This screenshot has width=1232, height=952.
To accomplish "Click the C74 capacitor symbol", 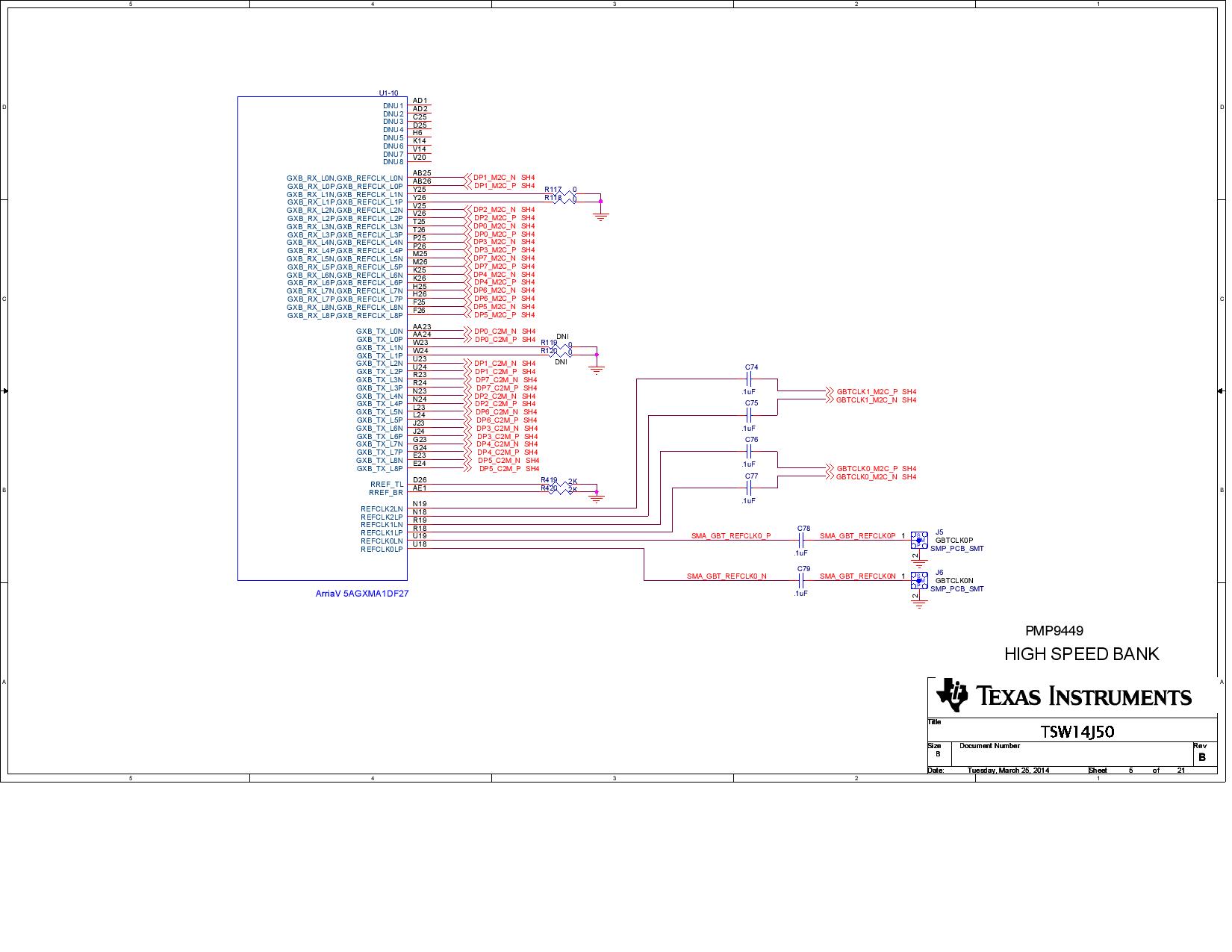I will click(x=750, y=379).
